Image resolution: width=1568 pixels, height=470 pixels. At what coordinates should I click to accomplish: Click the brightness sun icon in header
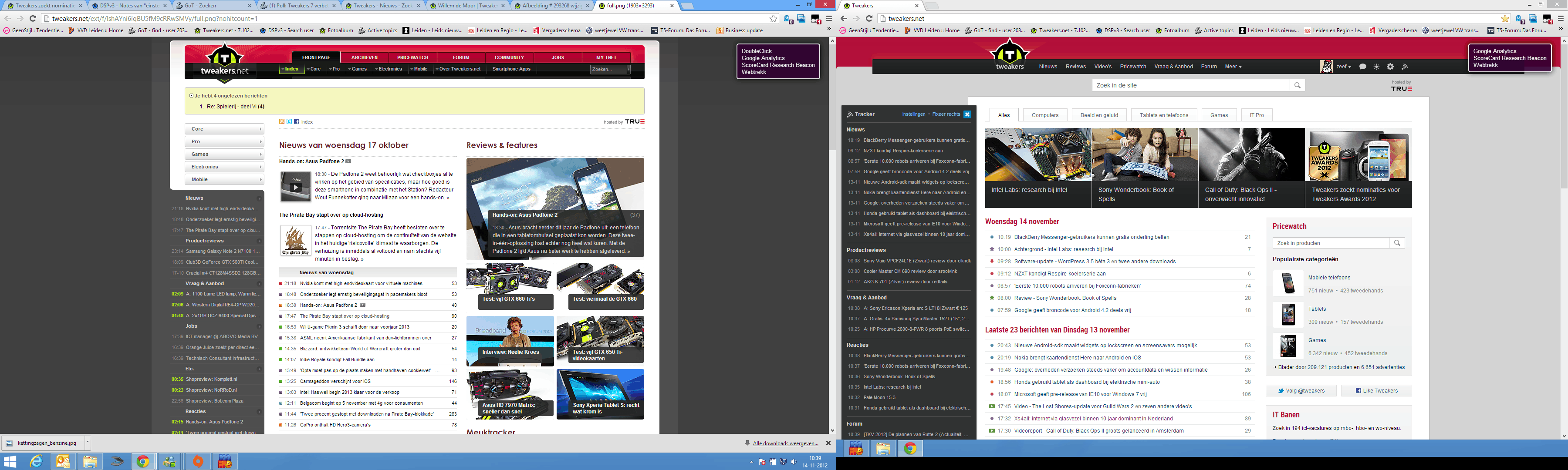(1376, 67)
